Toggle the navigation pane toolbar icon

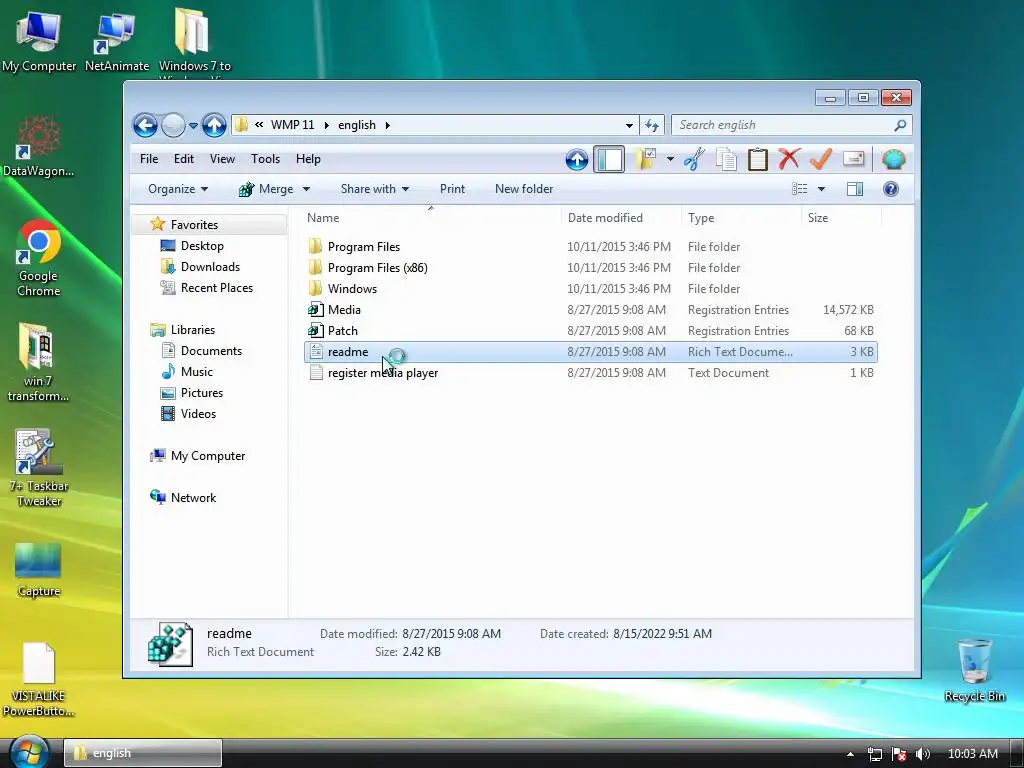click(609, 159)
